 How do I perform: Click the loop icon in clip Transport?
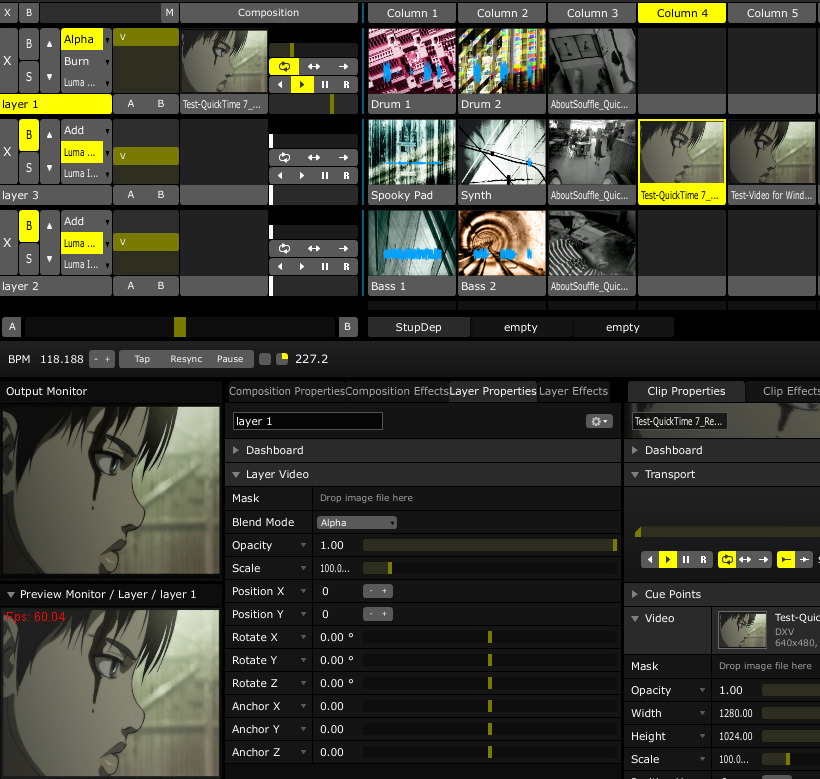tap(727, 559)
